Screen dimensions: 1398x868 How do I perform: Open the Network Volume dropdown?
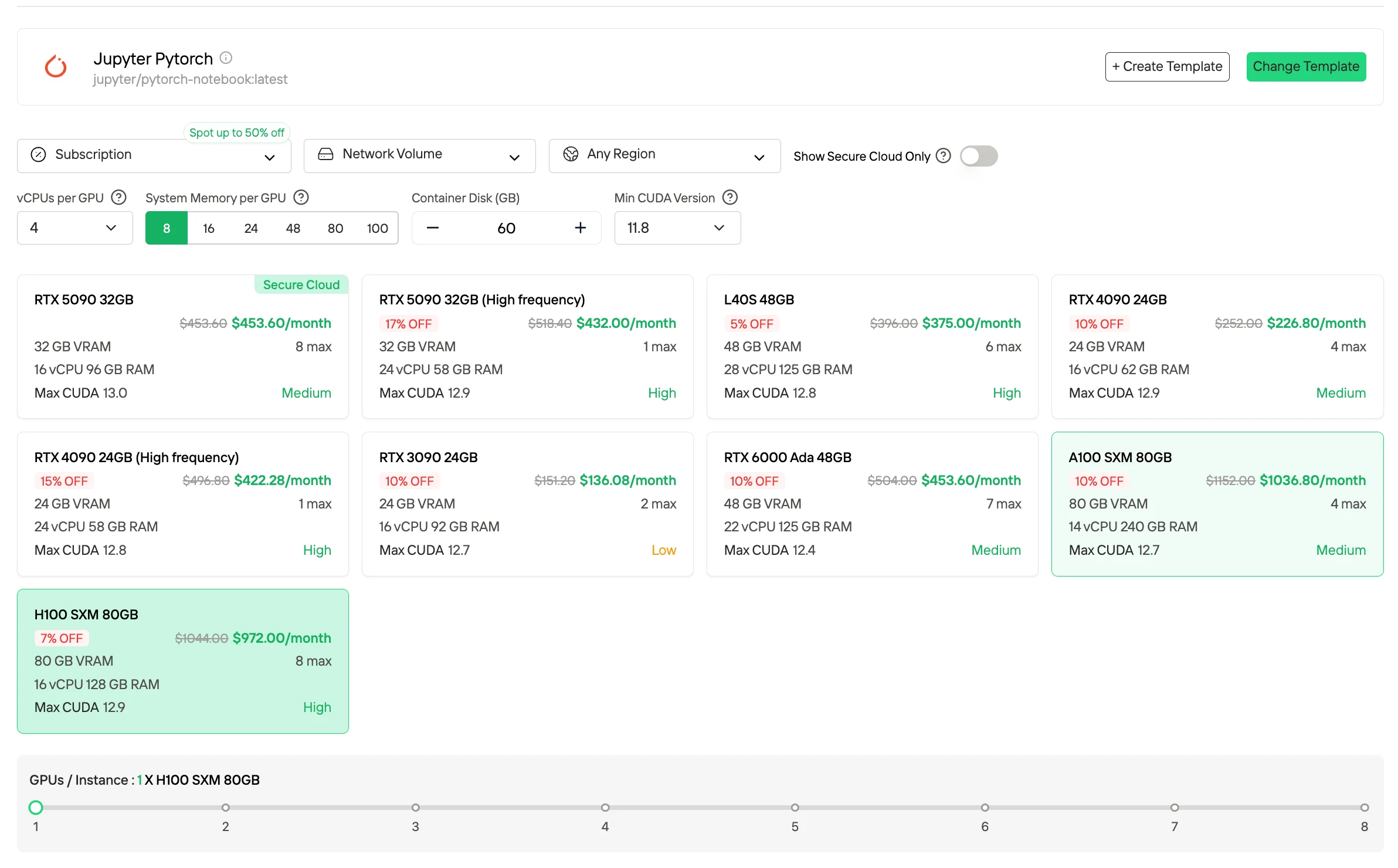(420, 156)
